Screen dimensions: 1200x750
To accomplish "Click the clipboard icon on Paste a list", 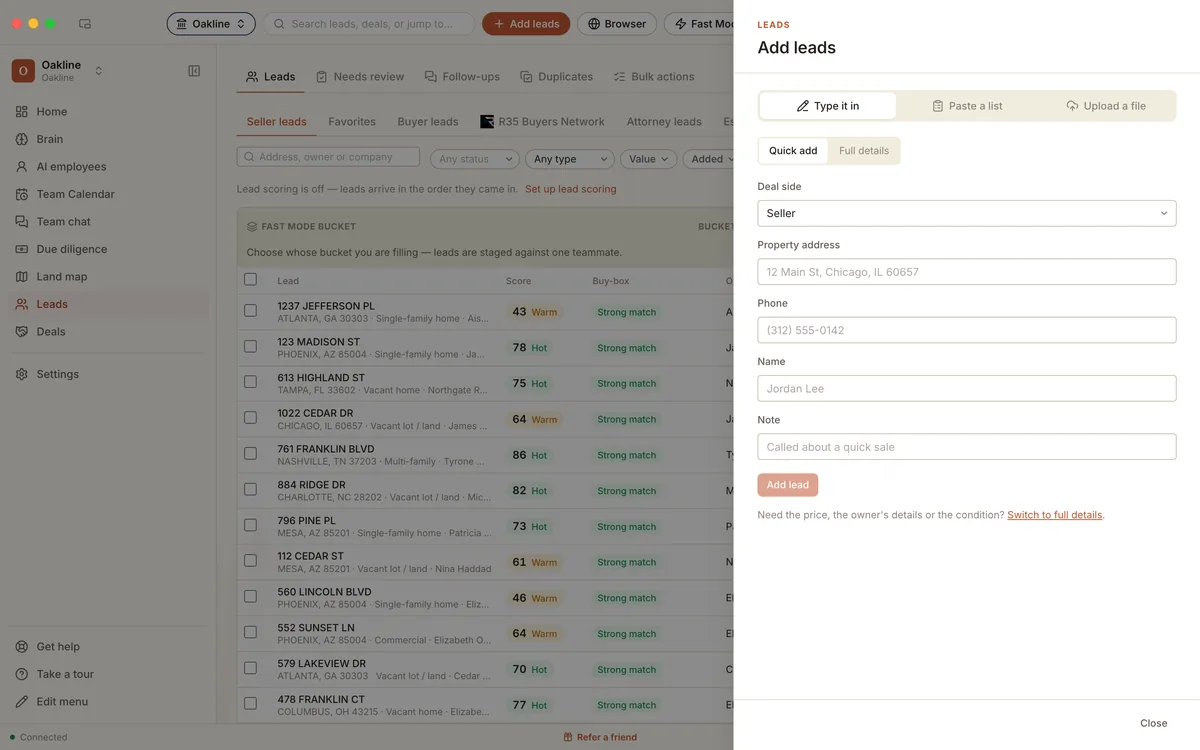I will tap(938, 106).
